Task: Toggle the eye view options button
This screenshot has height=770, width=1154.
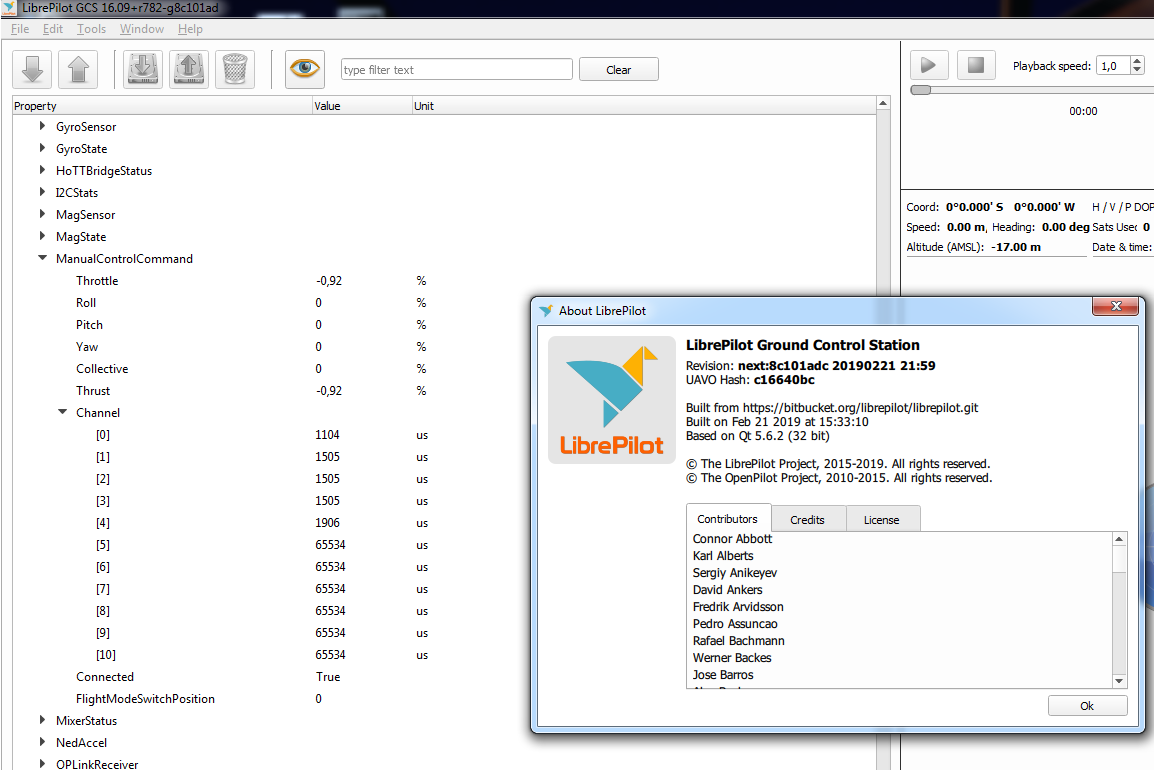Action: click(x=305, y=70)
